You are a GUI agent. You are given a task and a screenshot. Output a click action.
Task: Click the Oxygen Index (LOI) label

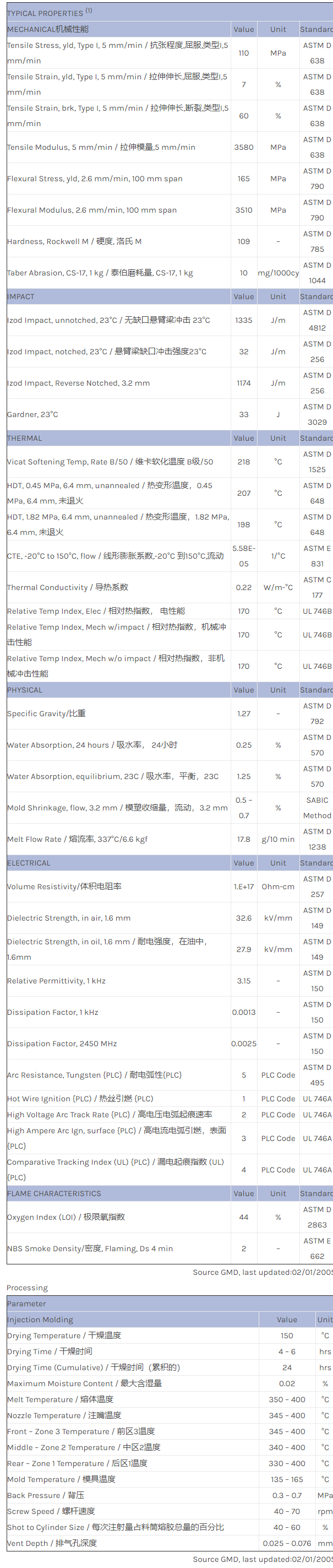(65, 1217)
